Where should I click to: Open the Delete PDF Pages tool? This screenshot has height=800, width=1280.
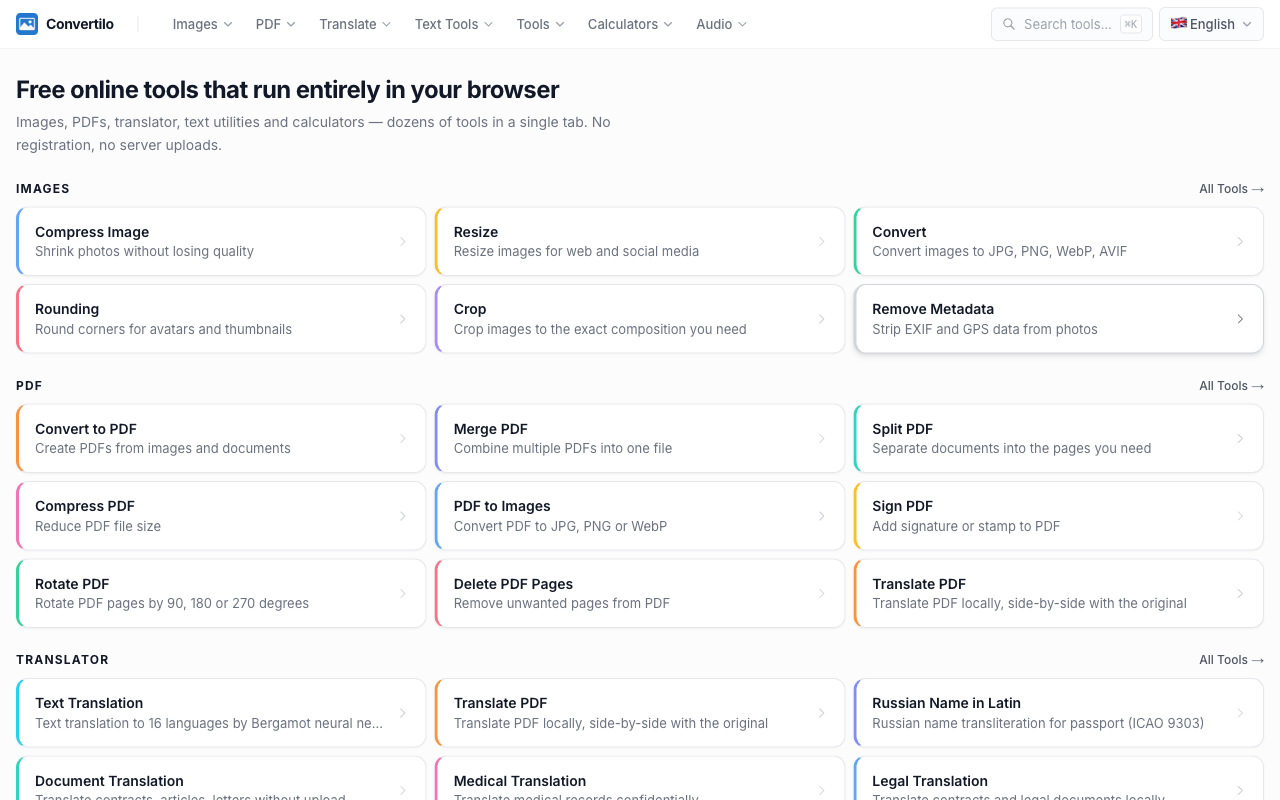click(640, 593)
